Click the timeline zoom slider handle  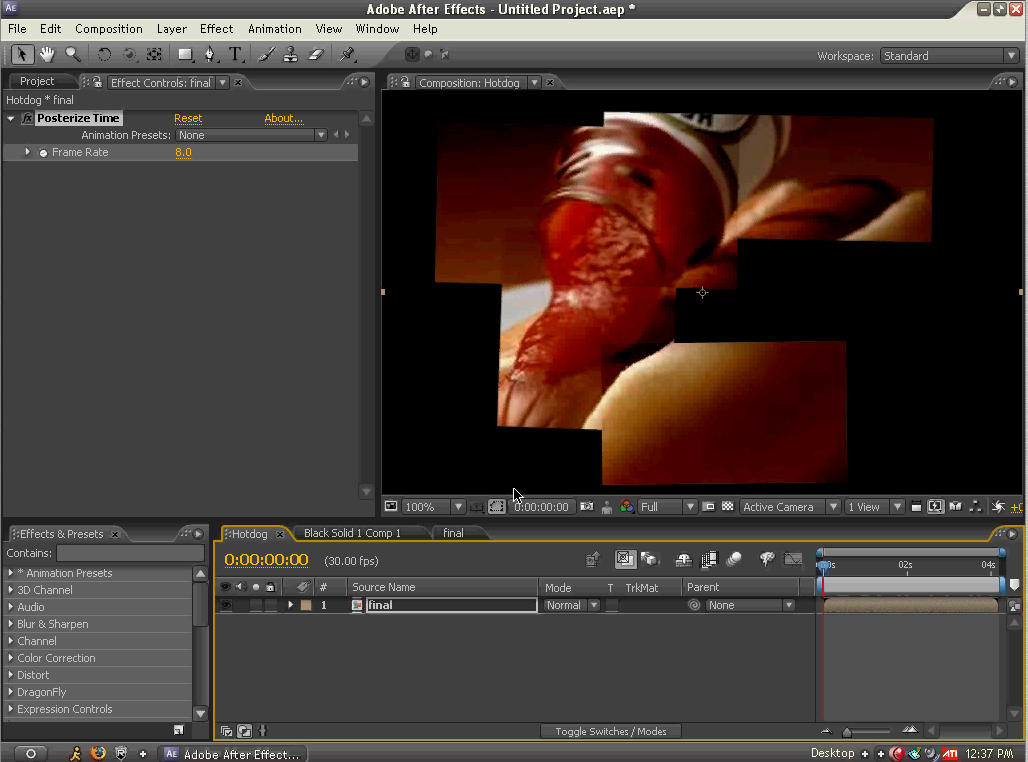click(847, 732)
